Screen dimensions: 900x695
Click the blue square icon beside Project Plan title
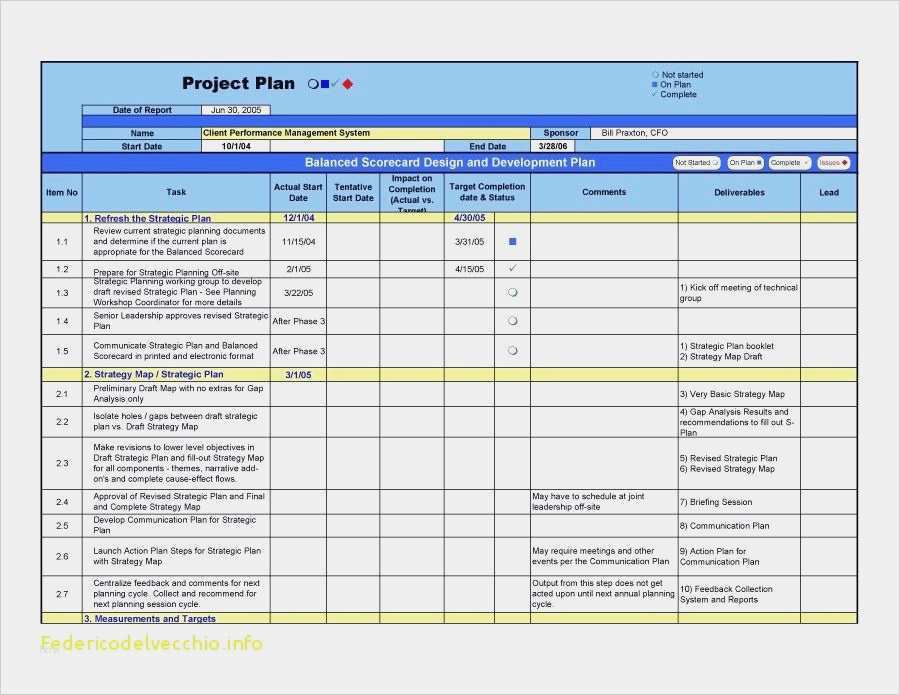click(x=325, y=84)
